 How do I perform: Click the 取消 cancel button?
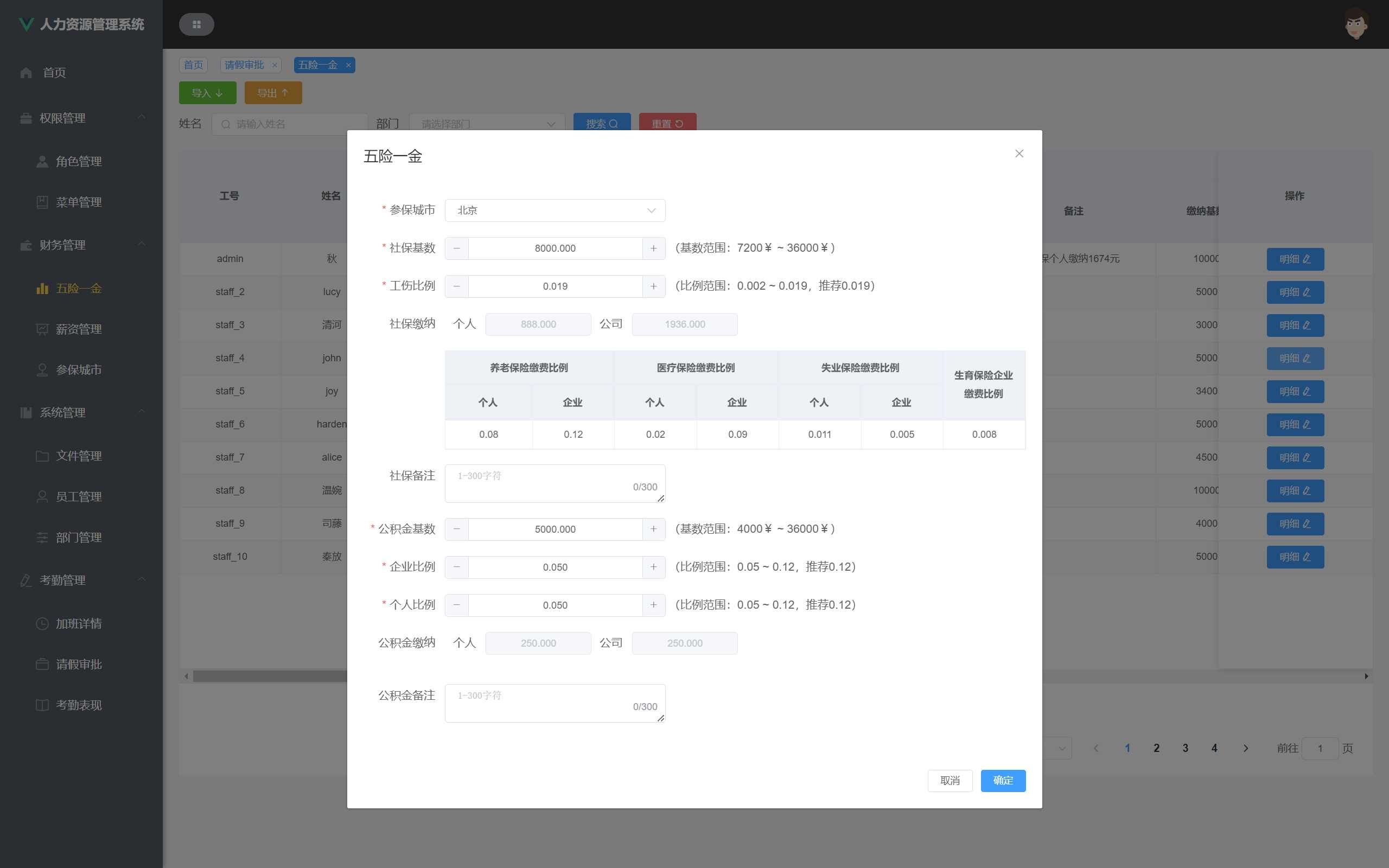(x=950, y=781)
